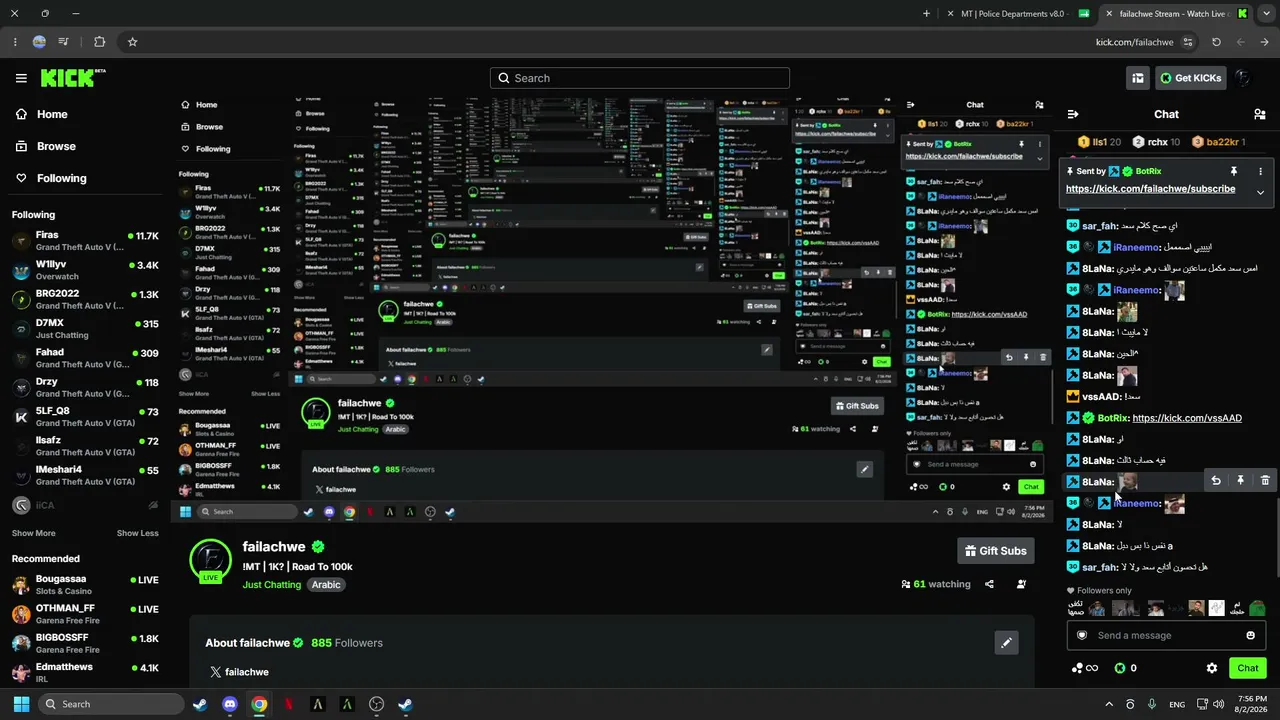Screen dimensions: 1280x720
Task: Open the X failachwe social link
Action: [x=240, y=672]
